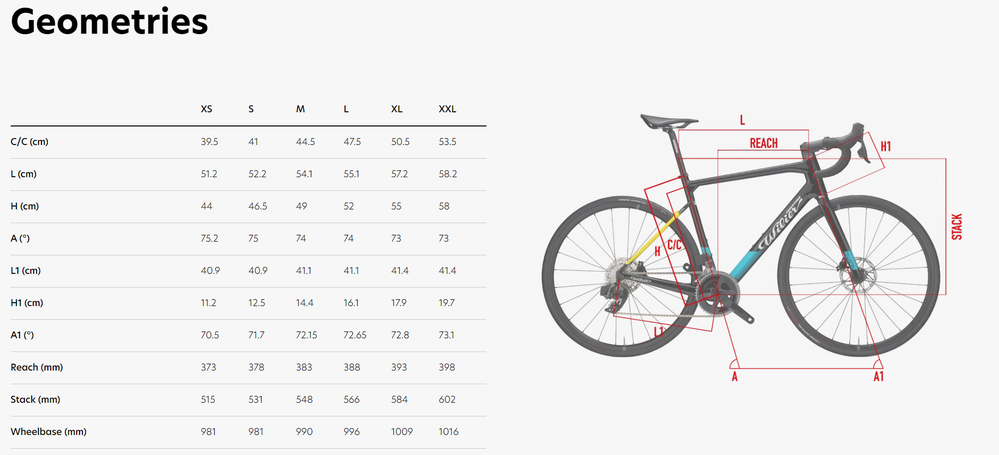Click the A1 angle marker under the front wheel
Image resolution: width=999 pixels, height=455 pixels.
[x=878, y=377]
